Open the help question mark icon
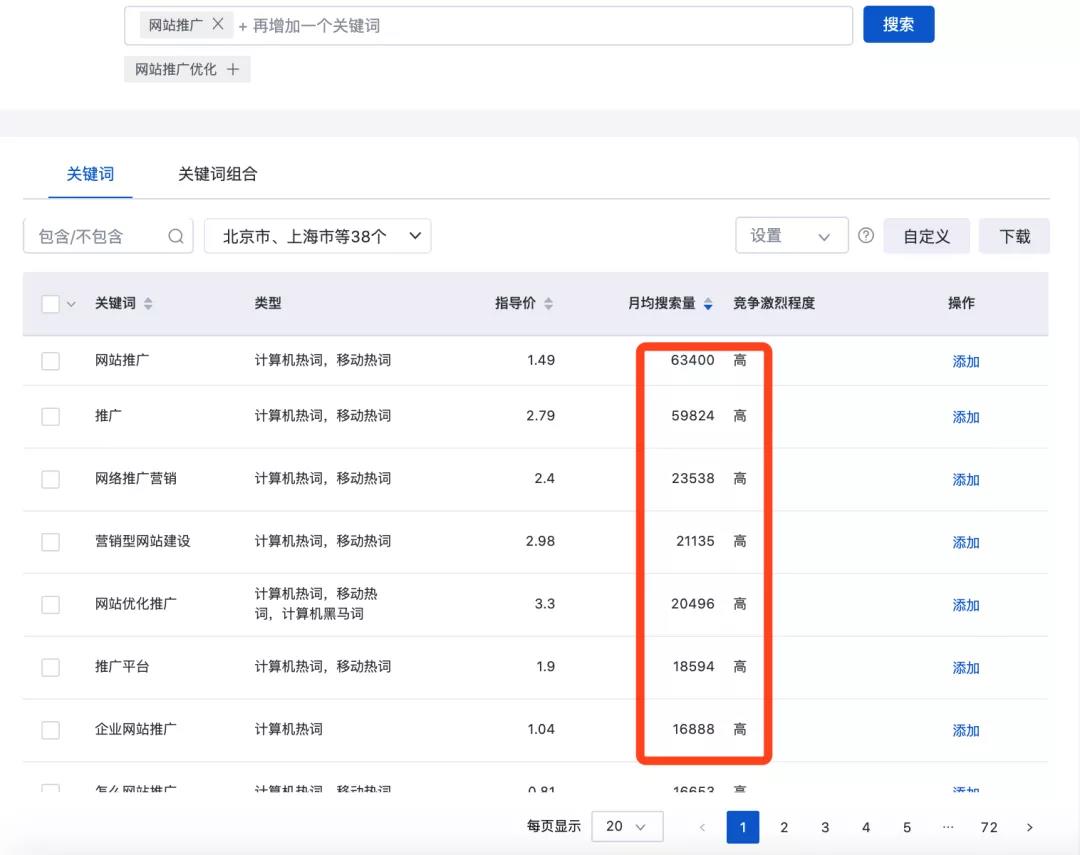1080x855 pixels. coord(865,235)
